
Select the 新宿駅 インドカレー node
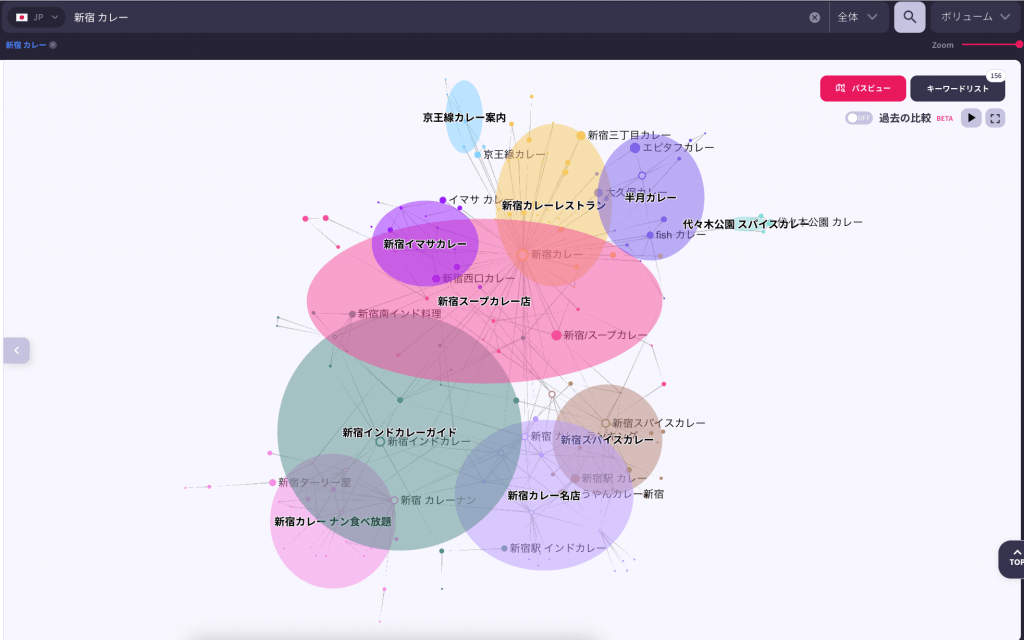(505, 548)
